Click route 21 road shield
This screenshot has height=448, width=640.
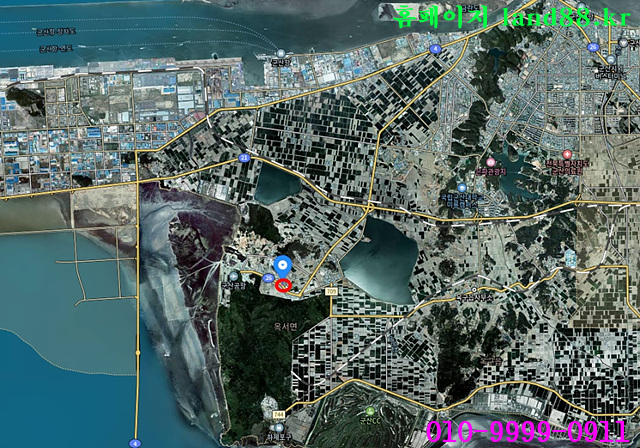click(244, 158)
